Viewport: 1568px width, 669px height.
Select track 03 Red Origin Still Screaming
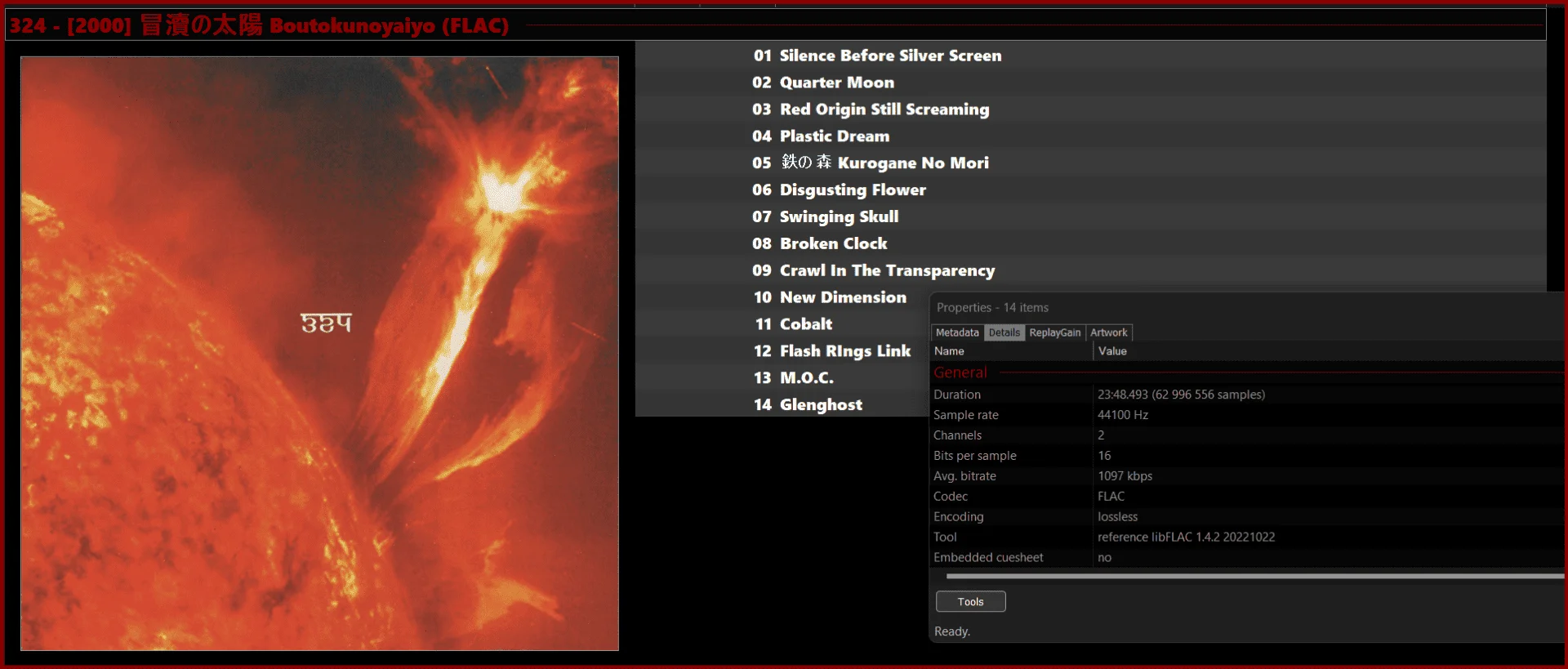click(x=1091, y=109)
